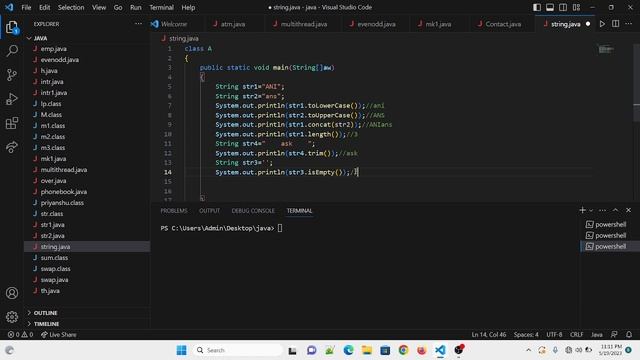640x360 pixels.
Task: Toggle panel layout icon in title bar
Action: click(x=550, y=7)
